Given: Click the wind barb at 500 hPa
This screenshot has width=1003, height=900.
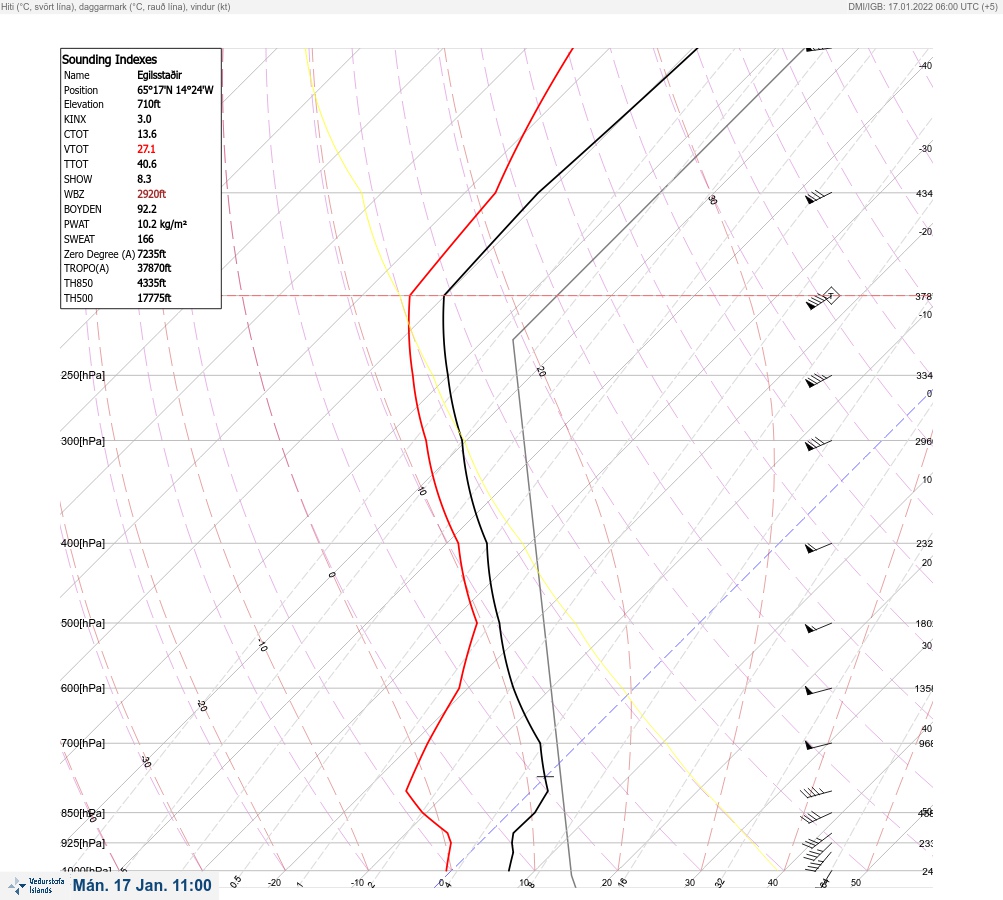Looking at the screenshot, I should tap(818, 628).
